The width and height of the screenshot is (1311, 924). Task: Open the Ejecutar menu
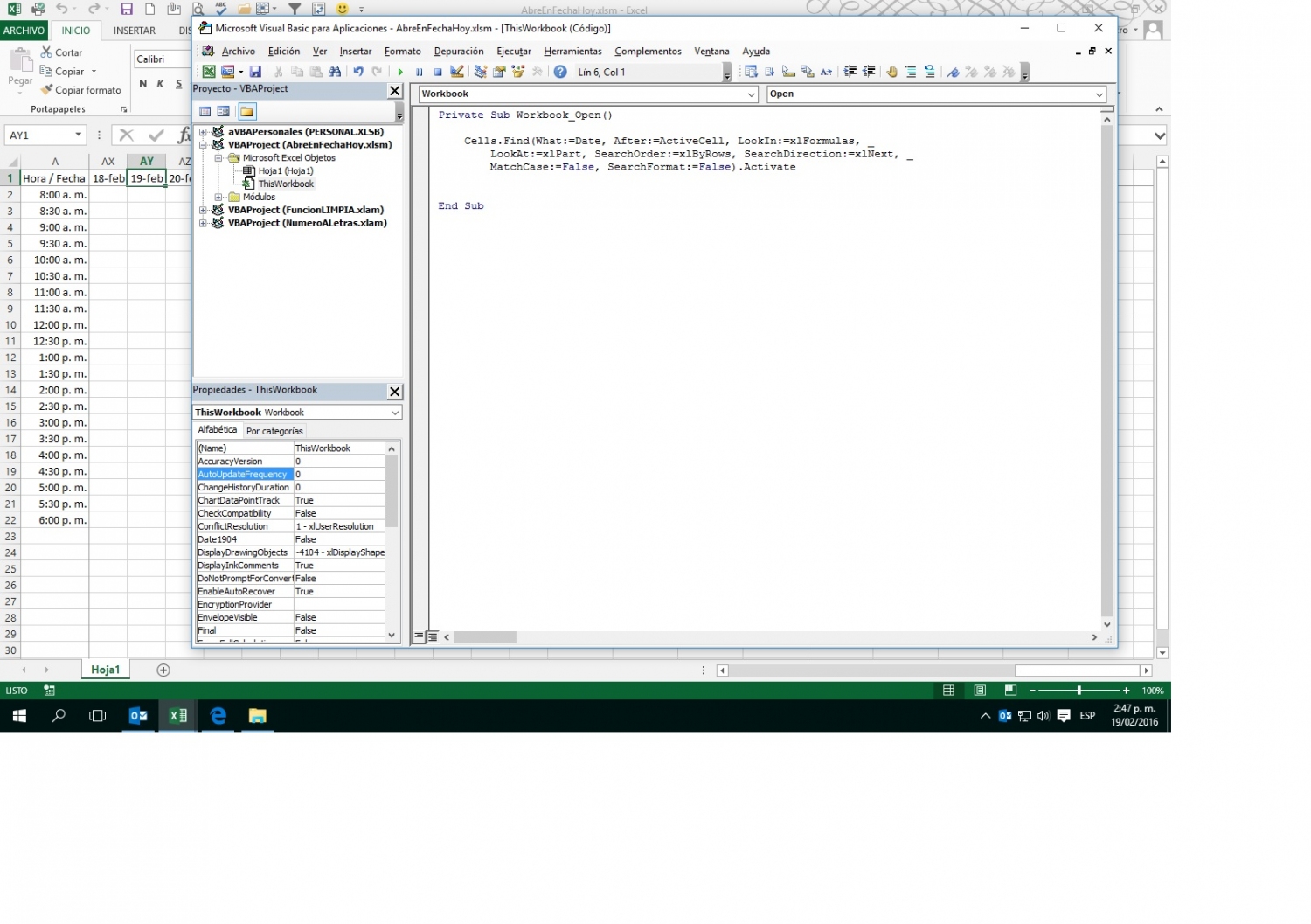tap(513, 52)
